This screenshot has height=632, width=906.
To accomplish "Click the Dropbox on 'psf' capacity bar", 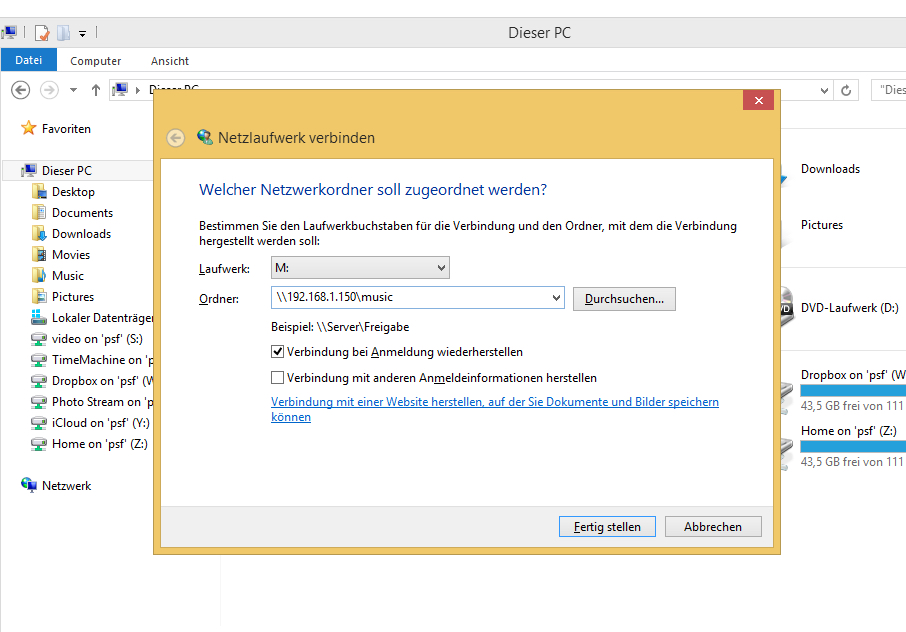I will 853,390.
